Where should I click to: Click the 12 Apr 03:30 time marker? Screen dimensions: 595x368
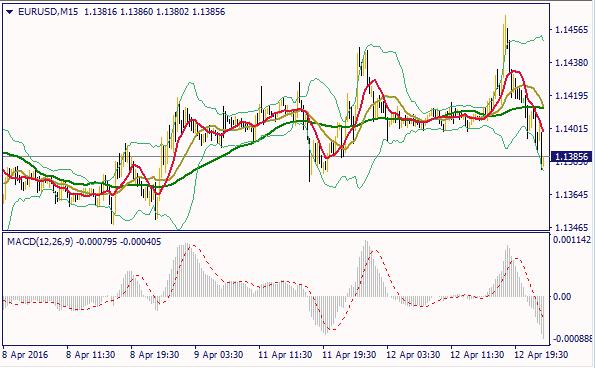point(413,355)
